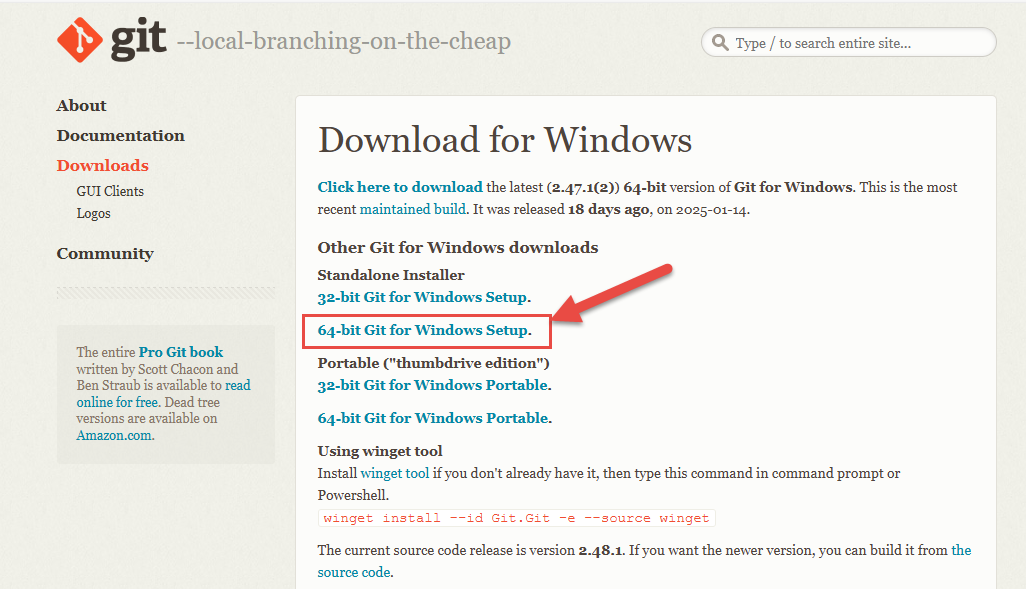
Task: Open the Pro Git book link
Action: pyautogui.click(x=181, y=352)
